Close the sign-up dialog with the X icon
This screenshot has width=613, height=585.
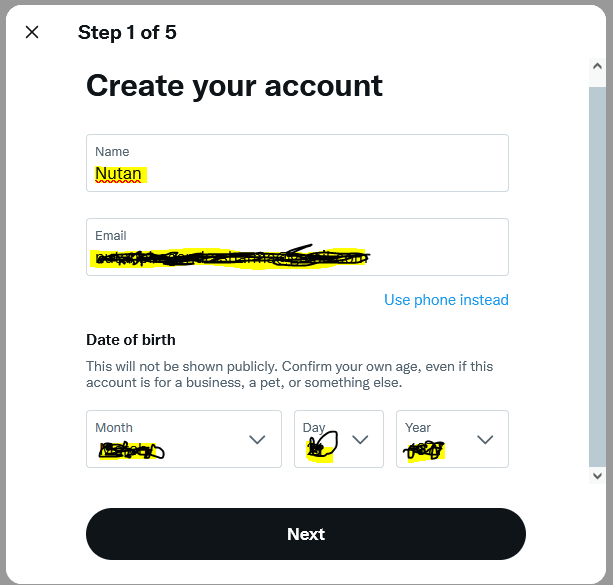[32, 32]
